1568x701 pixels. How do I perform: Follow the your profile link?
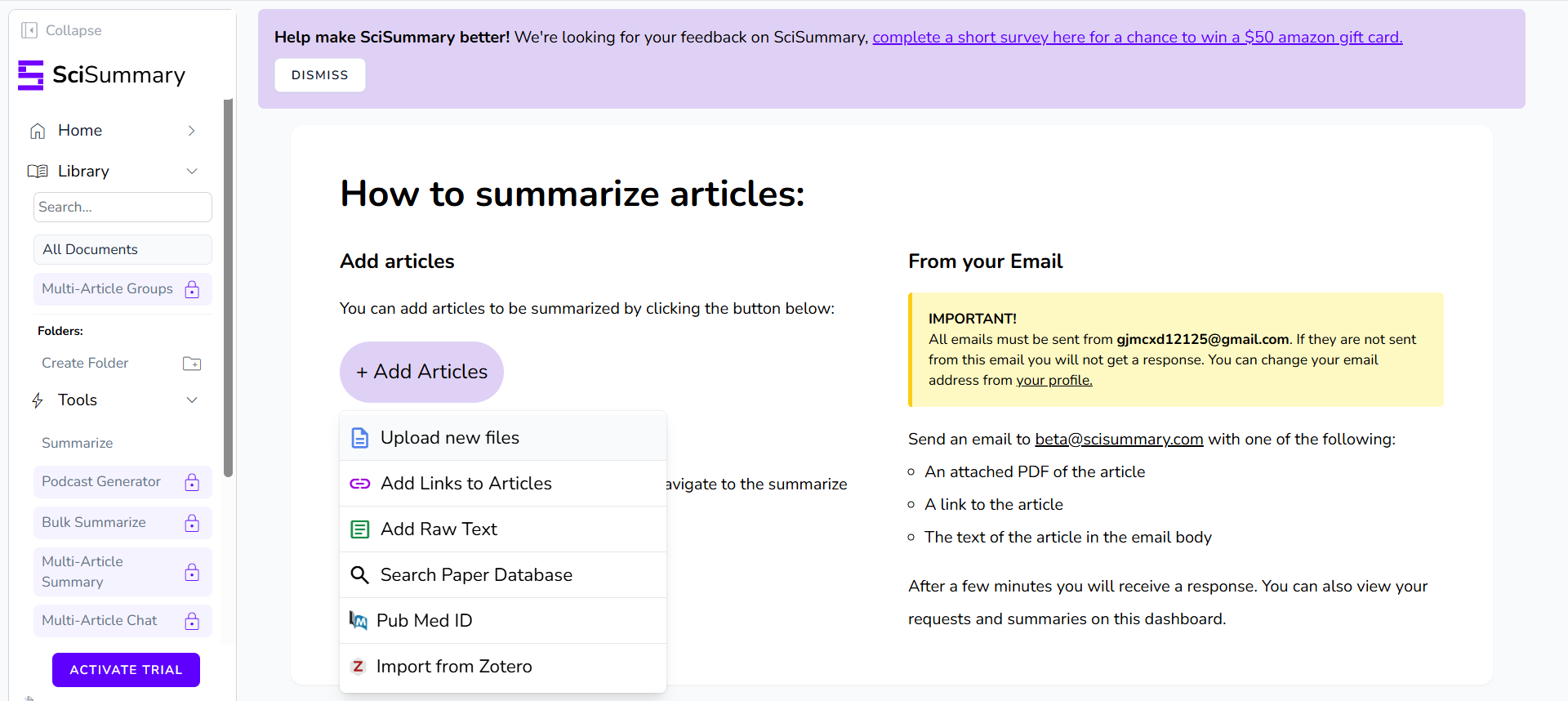click(1053, 381)
